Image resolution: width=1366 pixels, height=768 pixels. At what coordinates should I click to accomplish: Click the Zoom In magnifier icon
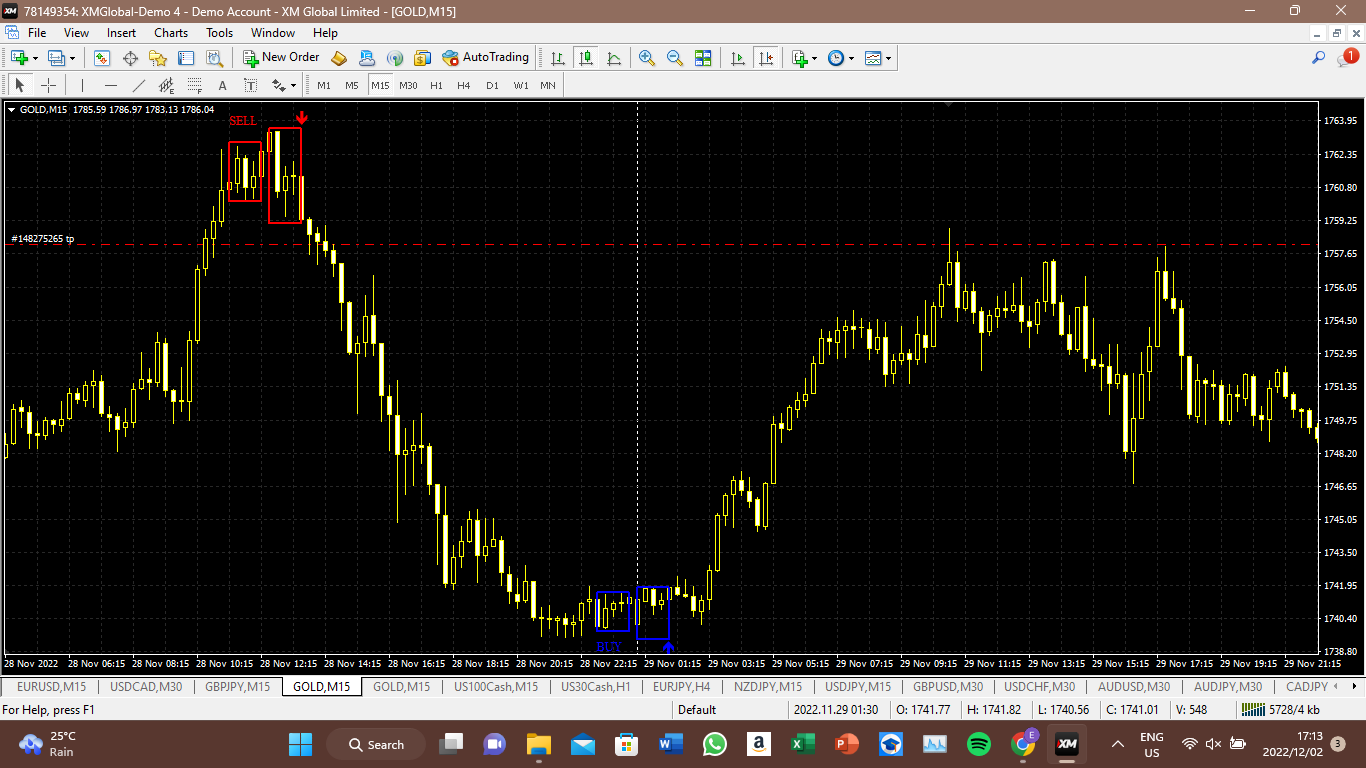click(647, 58)
